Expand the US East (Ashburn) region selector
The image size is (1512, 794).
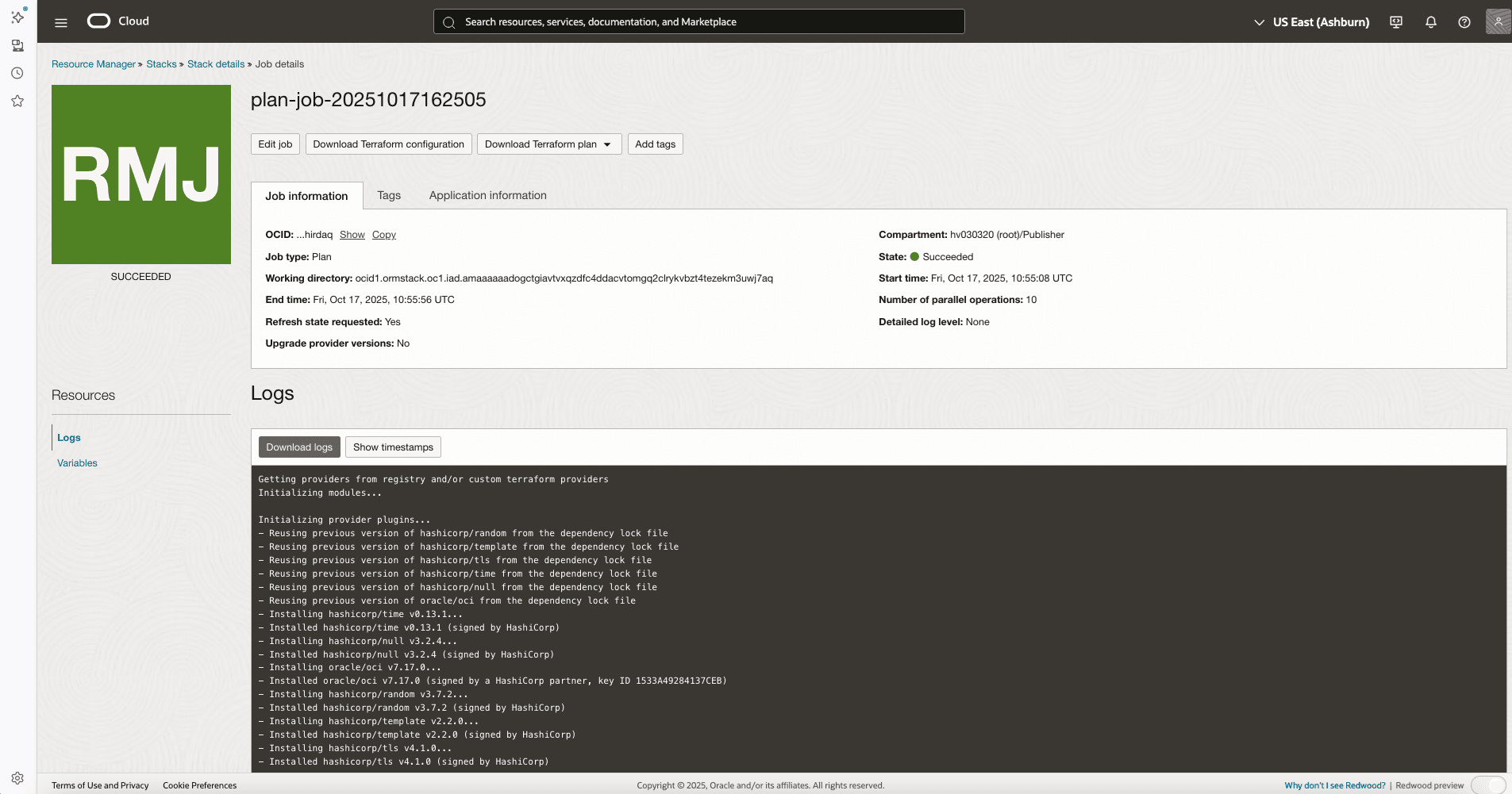click(x=1320, y=21)
